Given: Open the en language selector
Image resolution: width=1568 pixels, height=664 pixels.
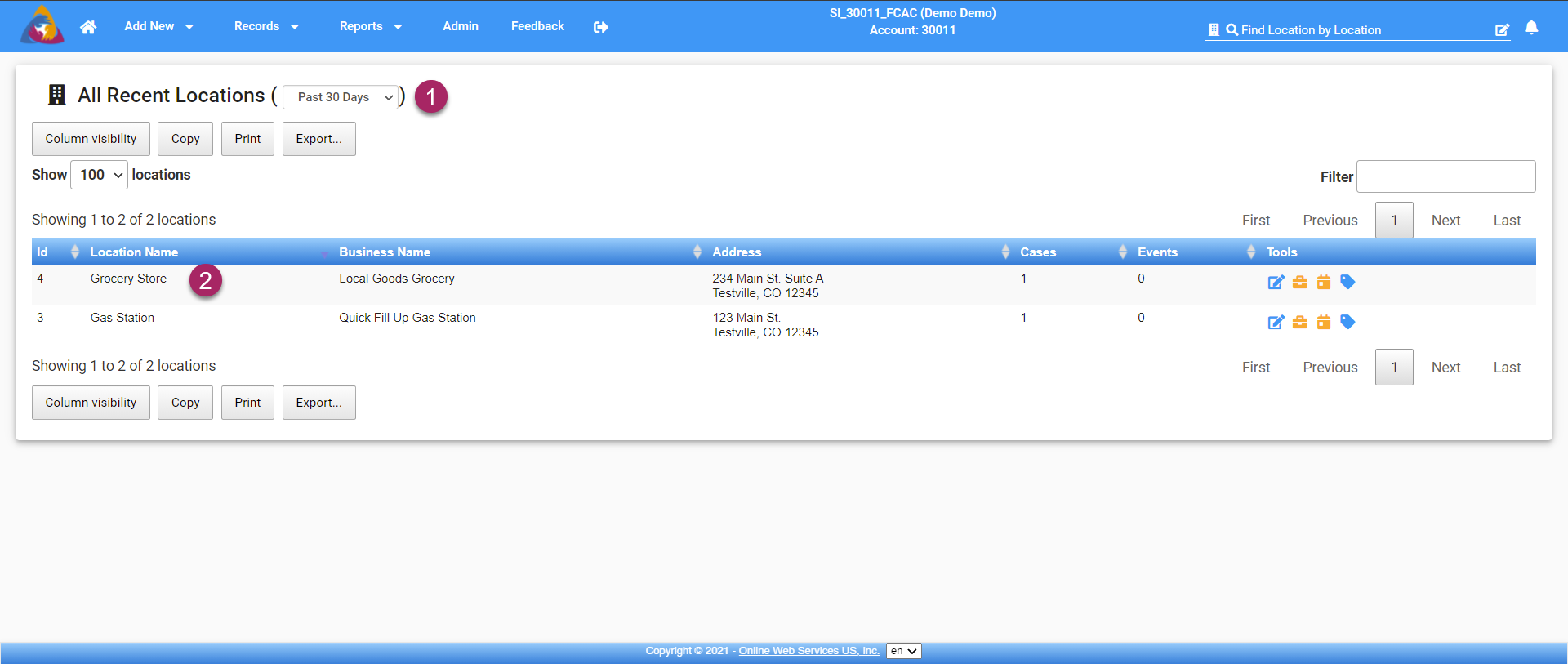Looking at the screenshot, I should tap(904, 651).
